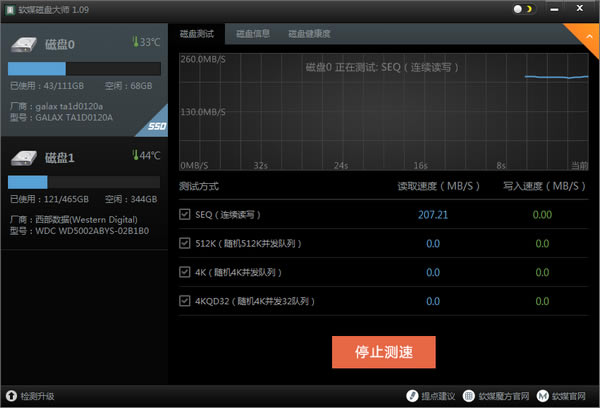This screenshot has width=600, height=408.
Task: Click the 512K read speed value
Action: pyautogui.click(x=433, y=243)
